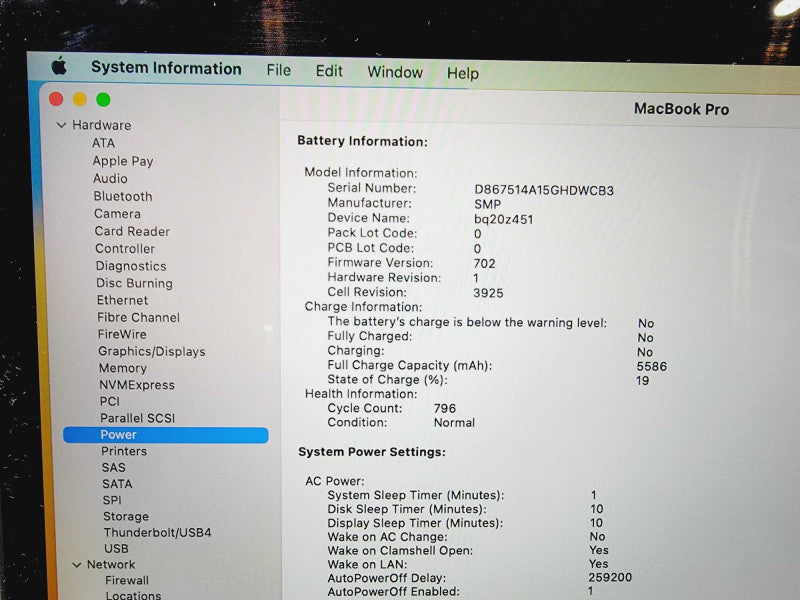Open the File menu
Viewport: 800px width, 600px height.
pyautogui.click(x=279, y=70)
